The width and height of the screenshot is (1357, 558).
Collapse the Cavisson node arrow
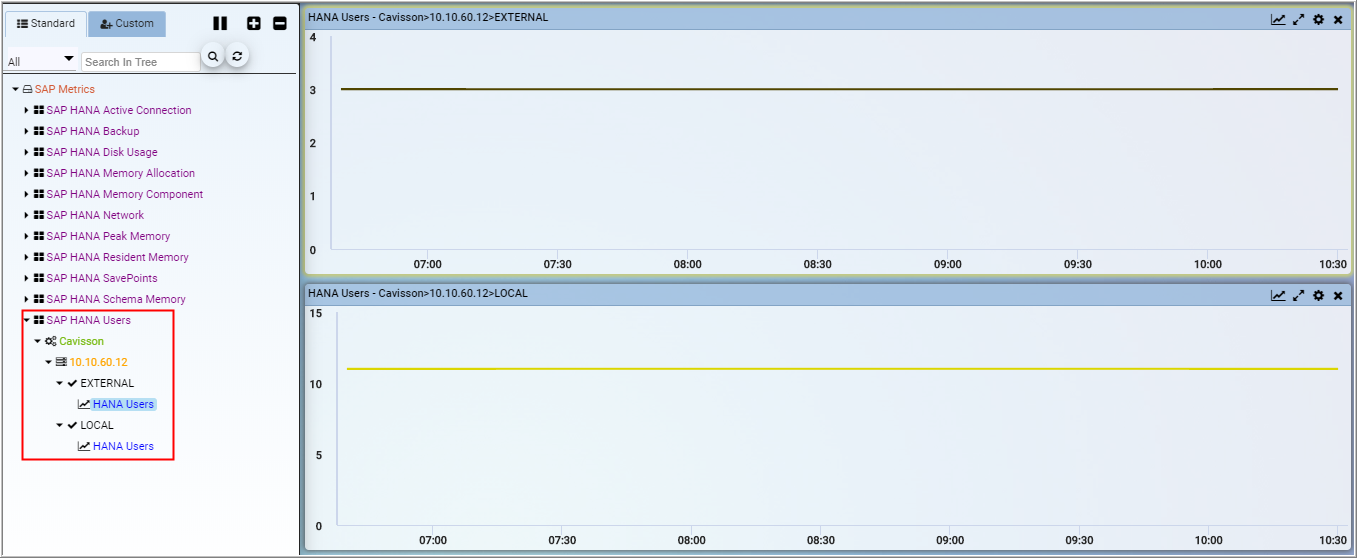(38, 342)
